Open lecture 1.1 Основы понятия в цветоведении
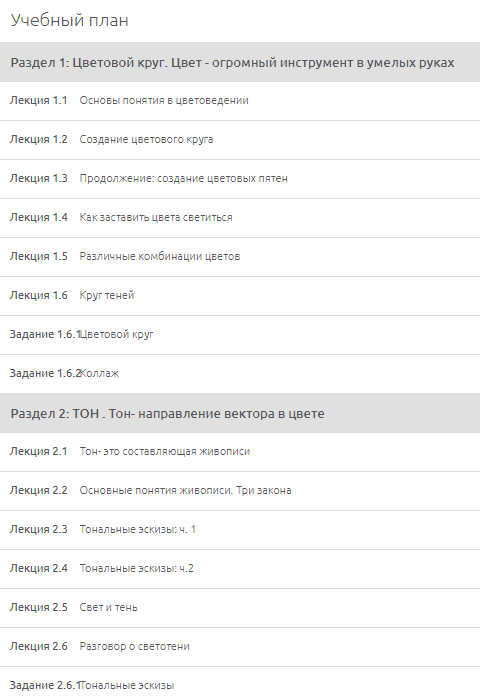This screenshot has width=480, height=697. [x=240, y=101]
